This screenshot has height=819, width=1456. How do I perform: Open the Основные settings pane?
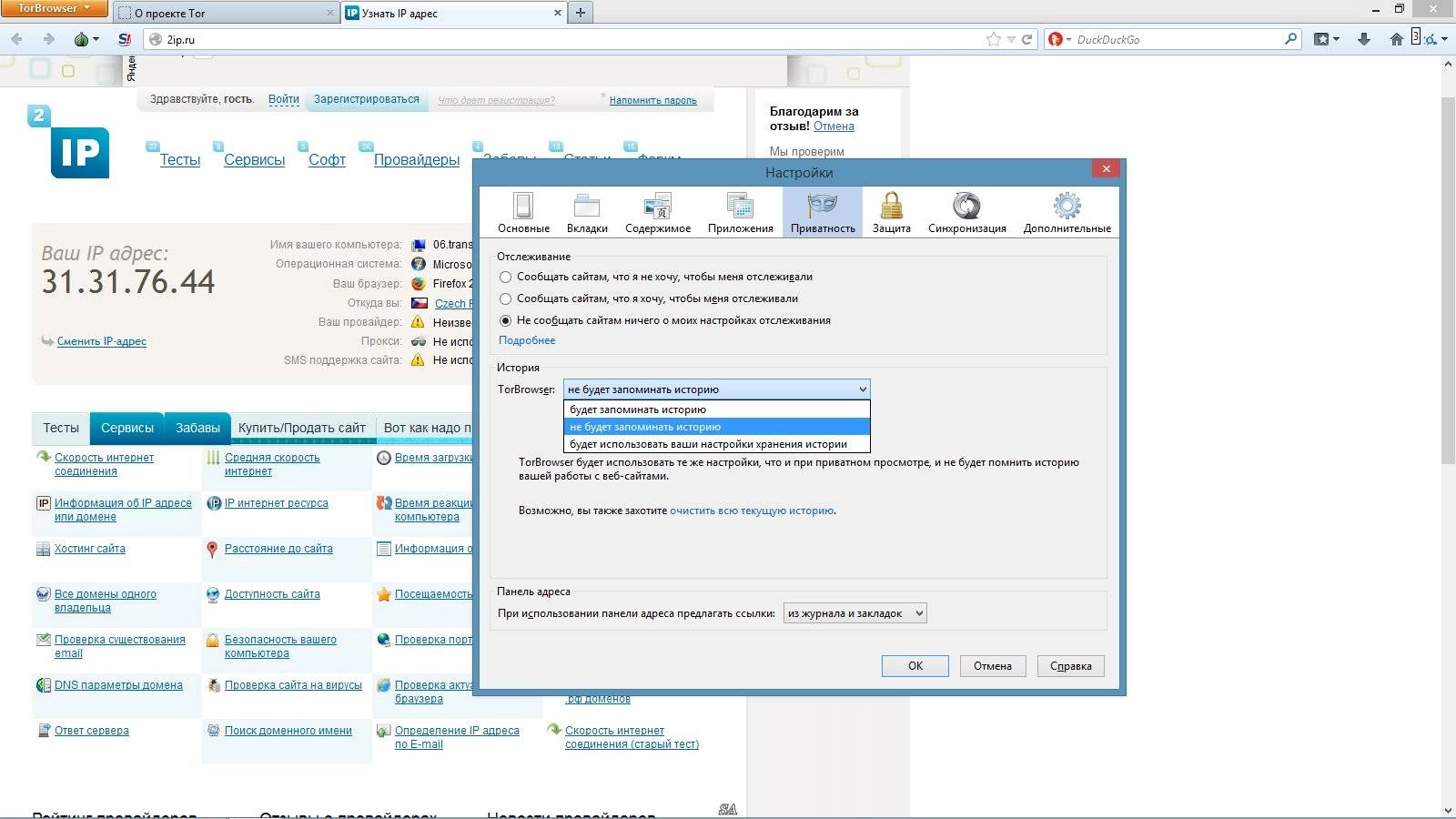523,212
